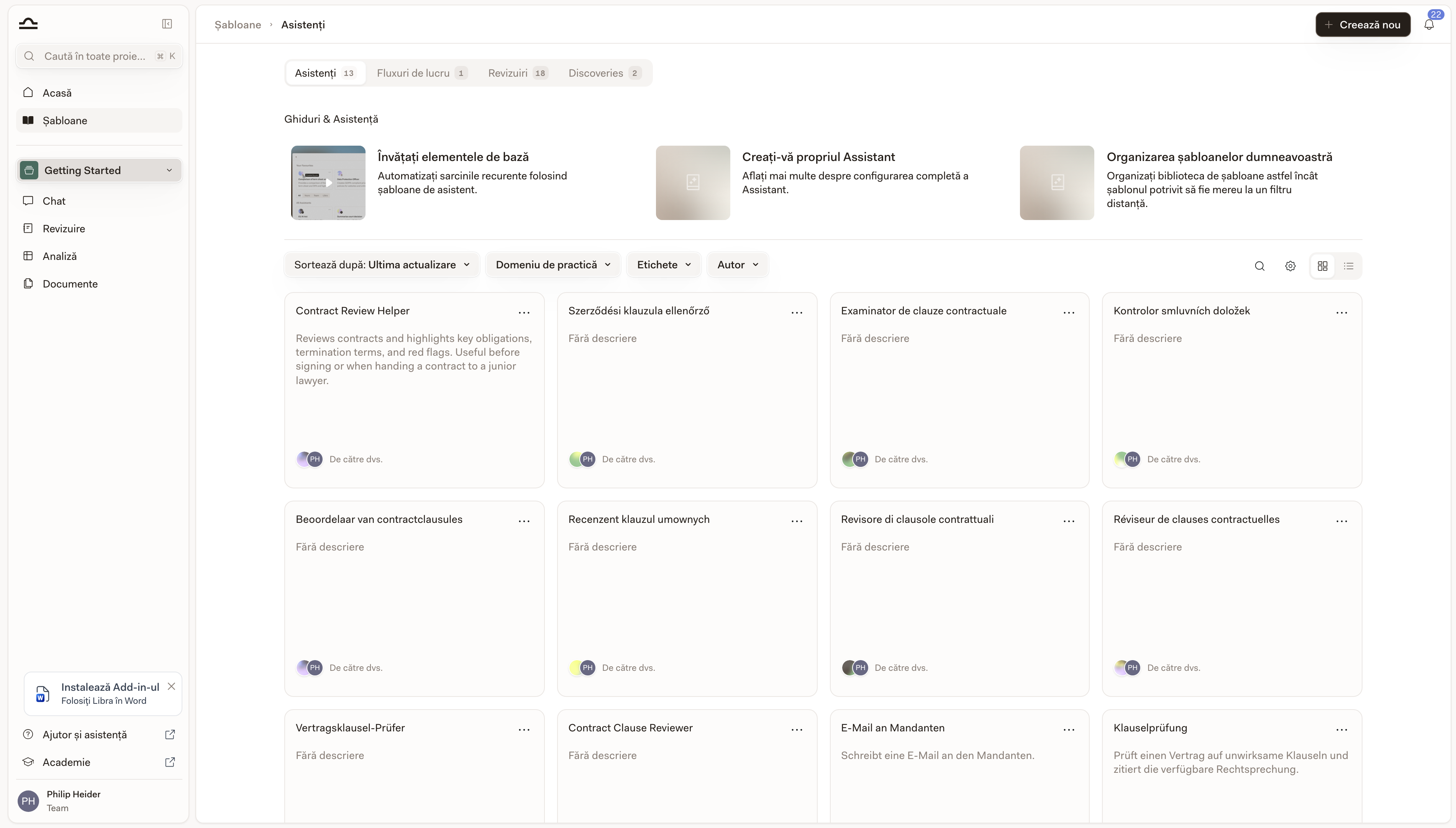Open Contract Clause Reviewer card title
The width and height of the screenshot is (1456, 828).
click(x=630, y=728)
